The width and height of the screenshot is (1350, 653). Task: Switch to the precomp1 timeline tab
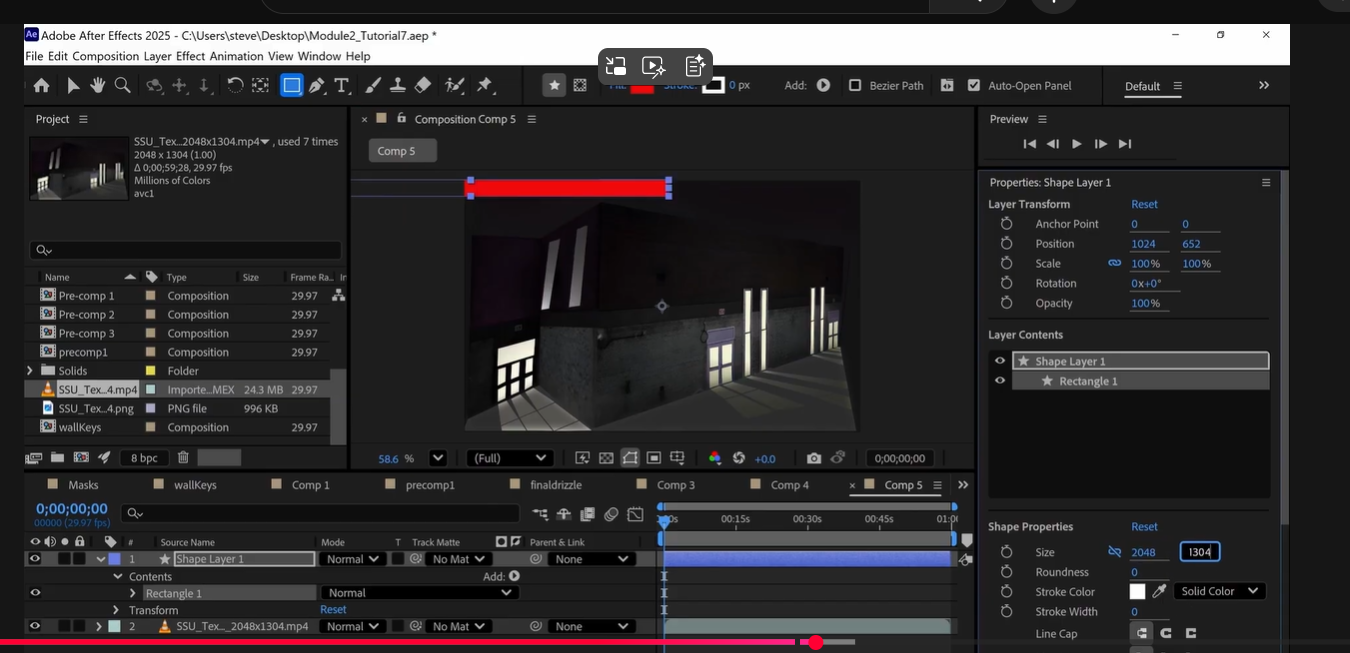pyautogui.click(x=429, y=485)
